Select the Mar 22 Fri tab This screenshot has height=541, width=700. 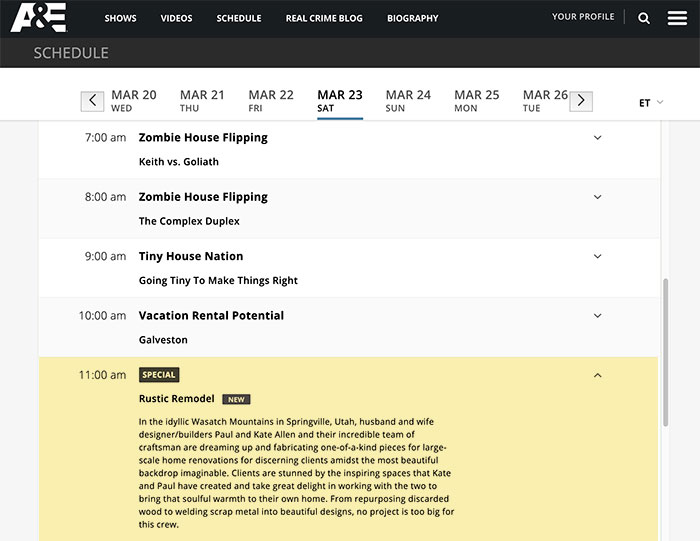pos(271,101)
